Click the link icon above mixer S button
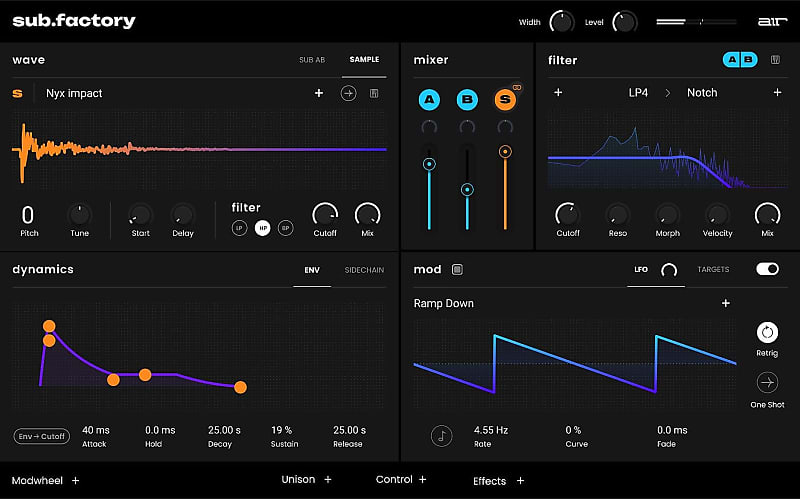Viewport: 800px width, 499px height. (x=517, y=88)
